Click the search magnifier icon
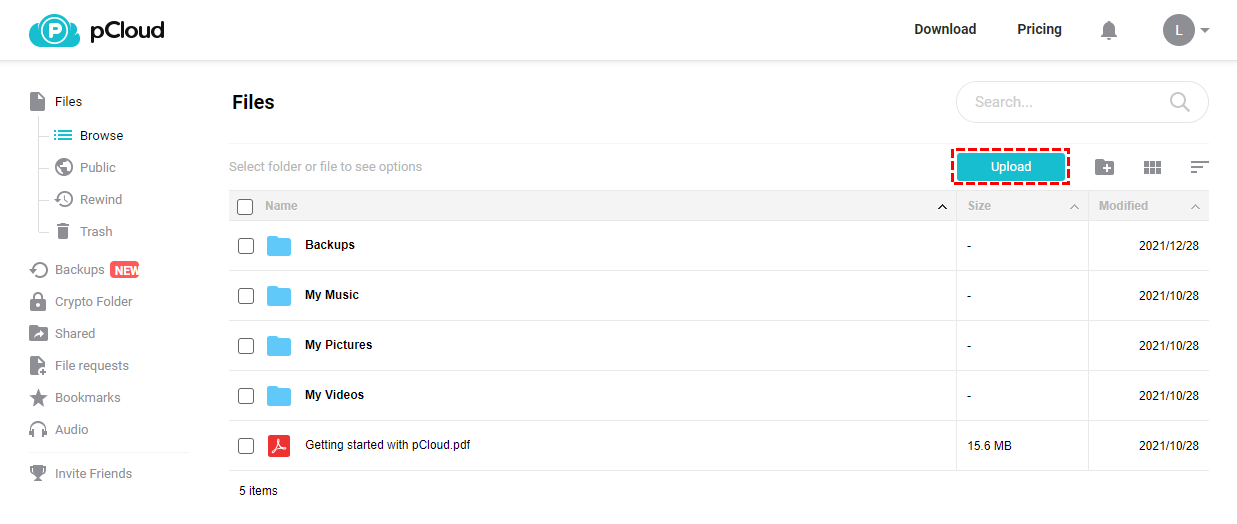Image resolution: width=1237 pixels, height=524 pixels. (1180, 102)
